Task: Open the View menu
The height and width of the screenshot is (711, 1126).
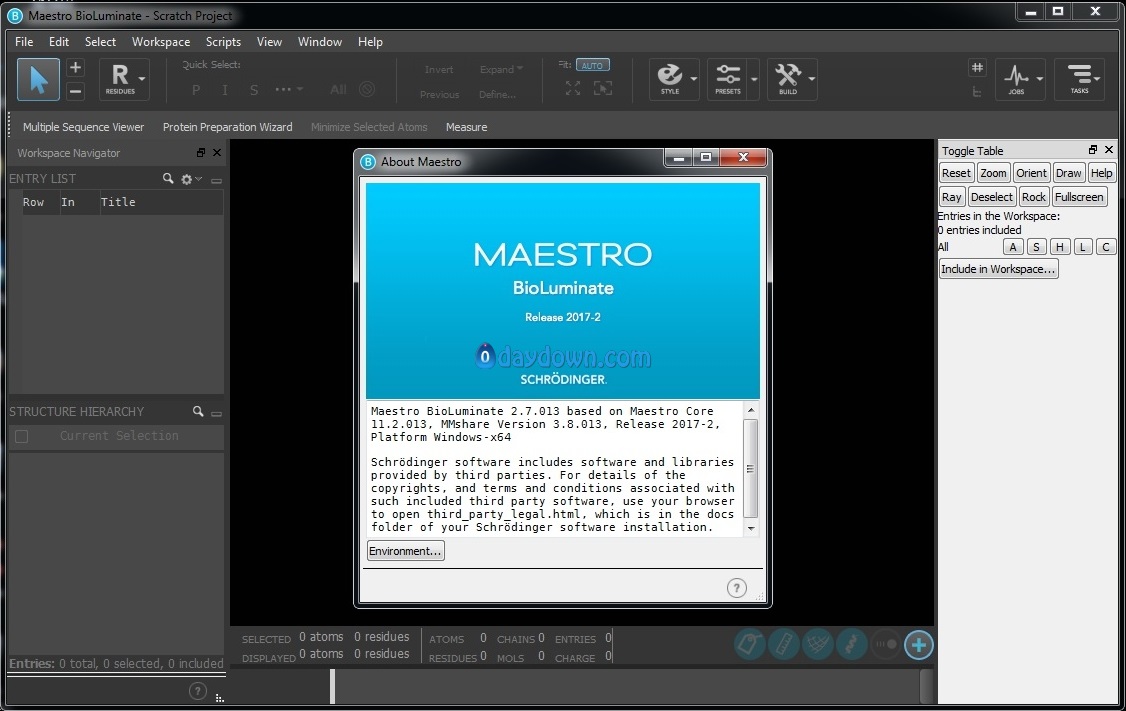Action: [x=269, y=42]
